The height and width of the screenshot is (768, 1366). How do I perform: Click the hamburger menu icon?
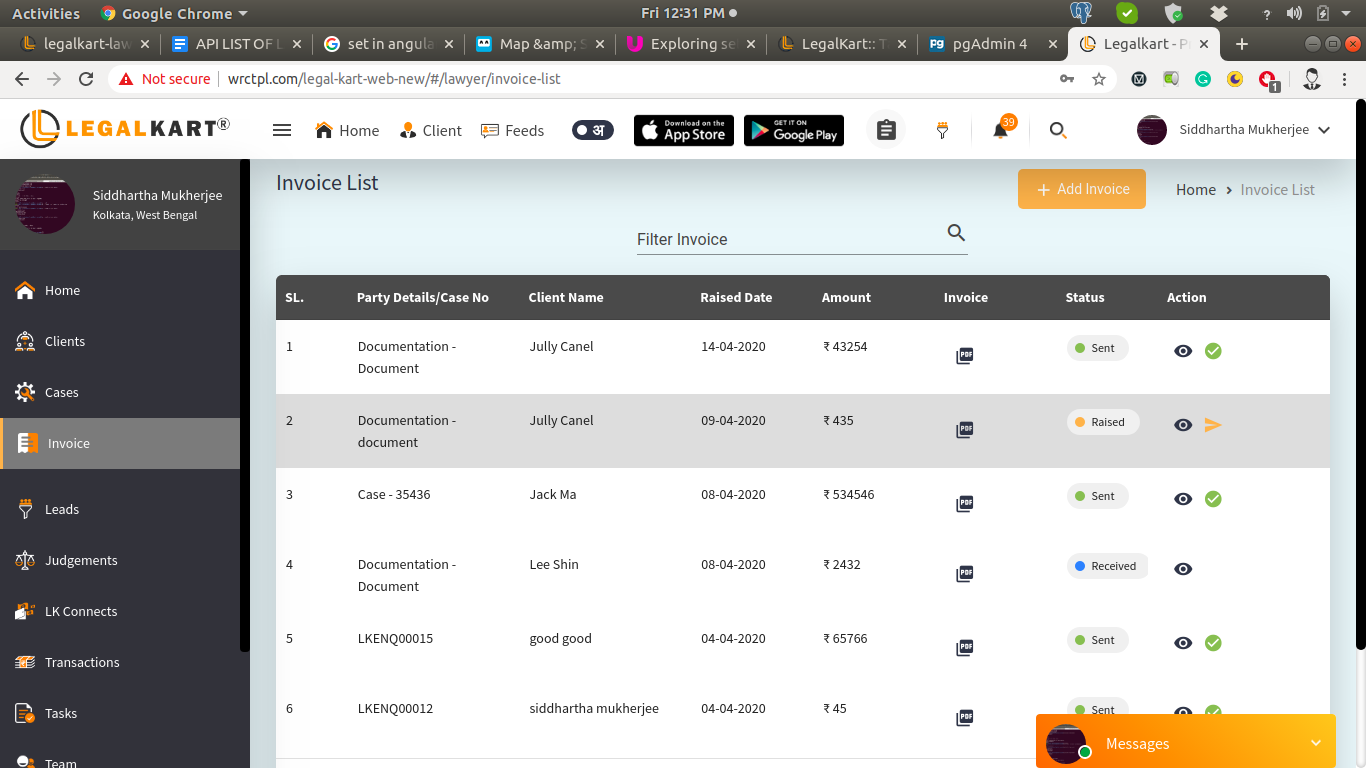pyautogui.click(x=282, y=130)
